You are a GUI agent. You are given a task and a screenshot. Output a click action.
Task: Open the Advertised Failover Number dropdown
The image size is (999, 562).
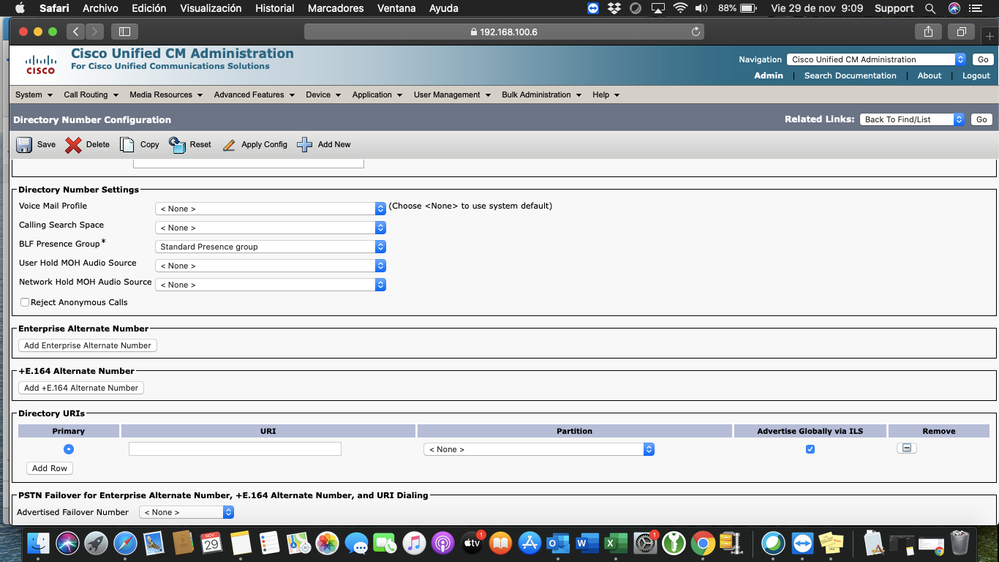point(186,512)
